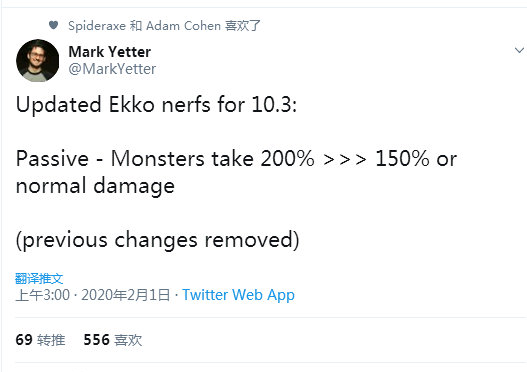This screenshot has height=372, width=527.
Task: Open the Mark Yetter display name
Action: click(110, 52)
